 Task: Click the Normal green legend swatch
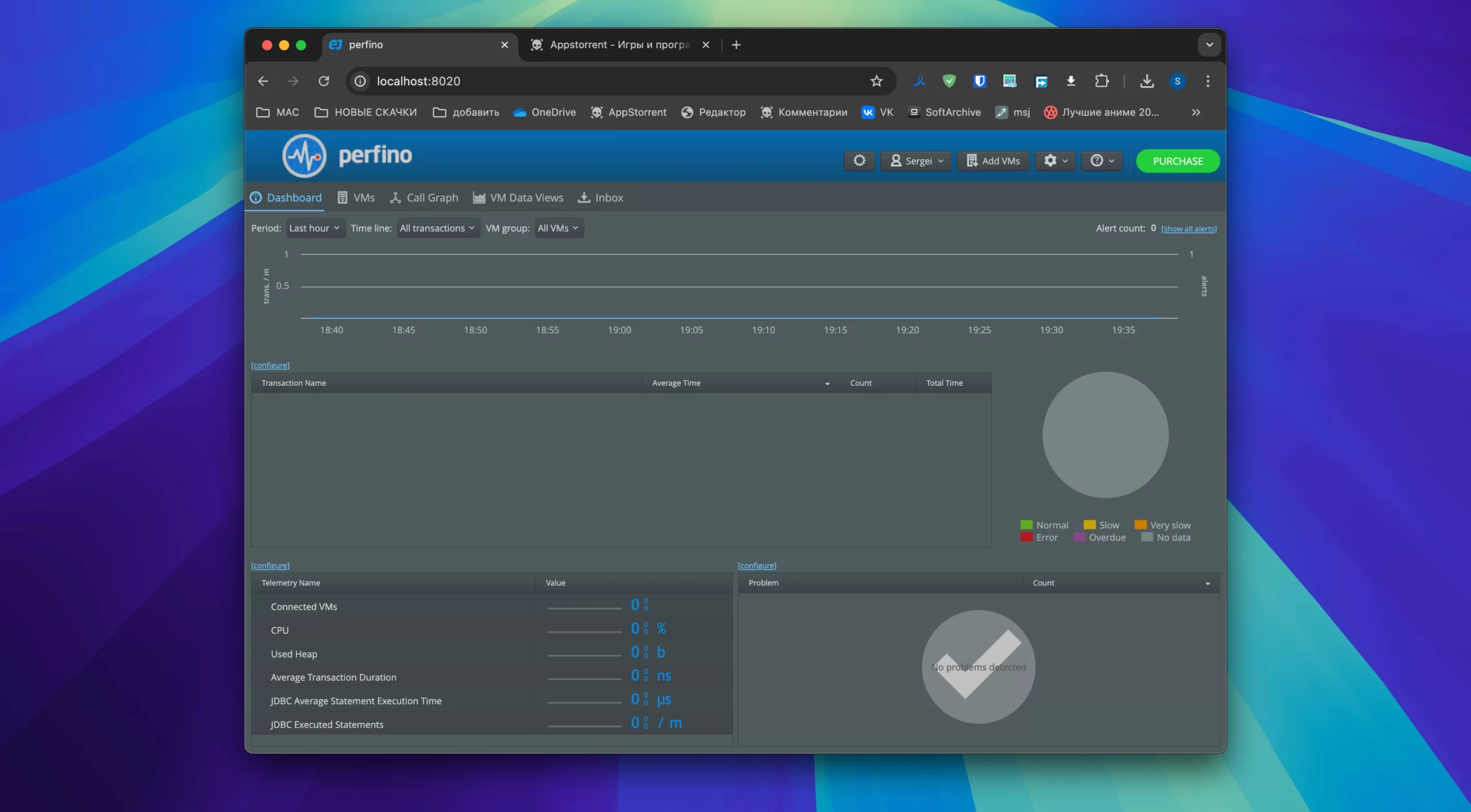click(x=1026, y=525)
